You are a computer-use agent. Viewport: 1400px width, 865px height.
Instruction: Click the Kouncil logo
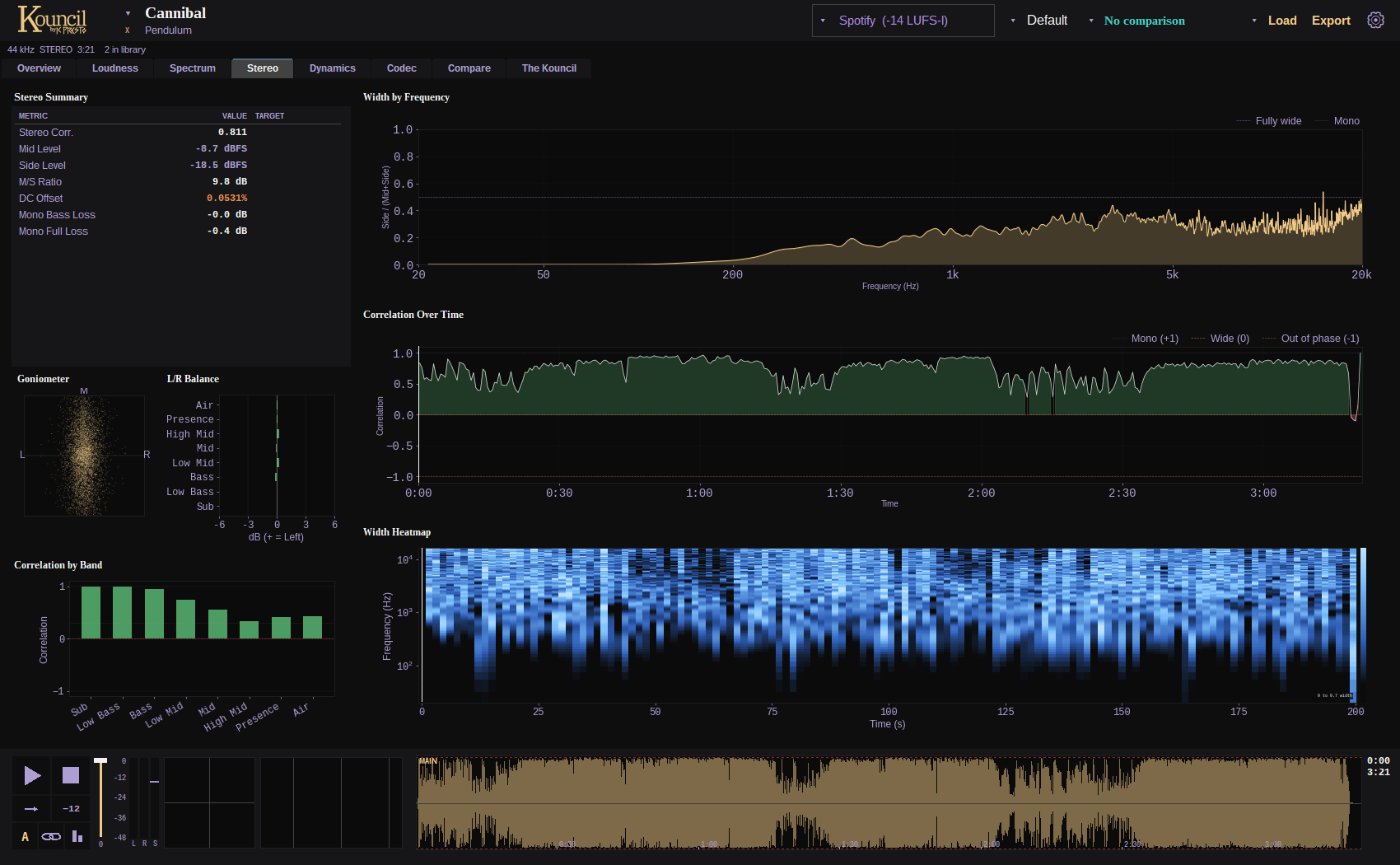tap(53, 20)
